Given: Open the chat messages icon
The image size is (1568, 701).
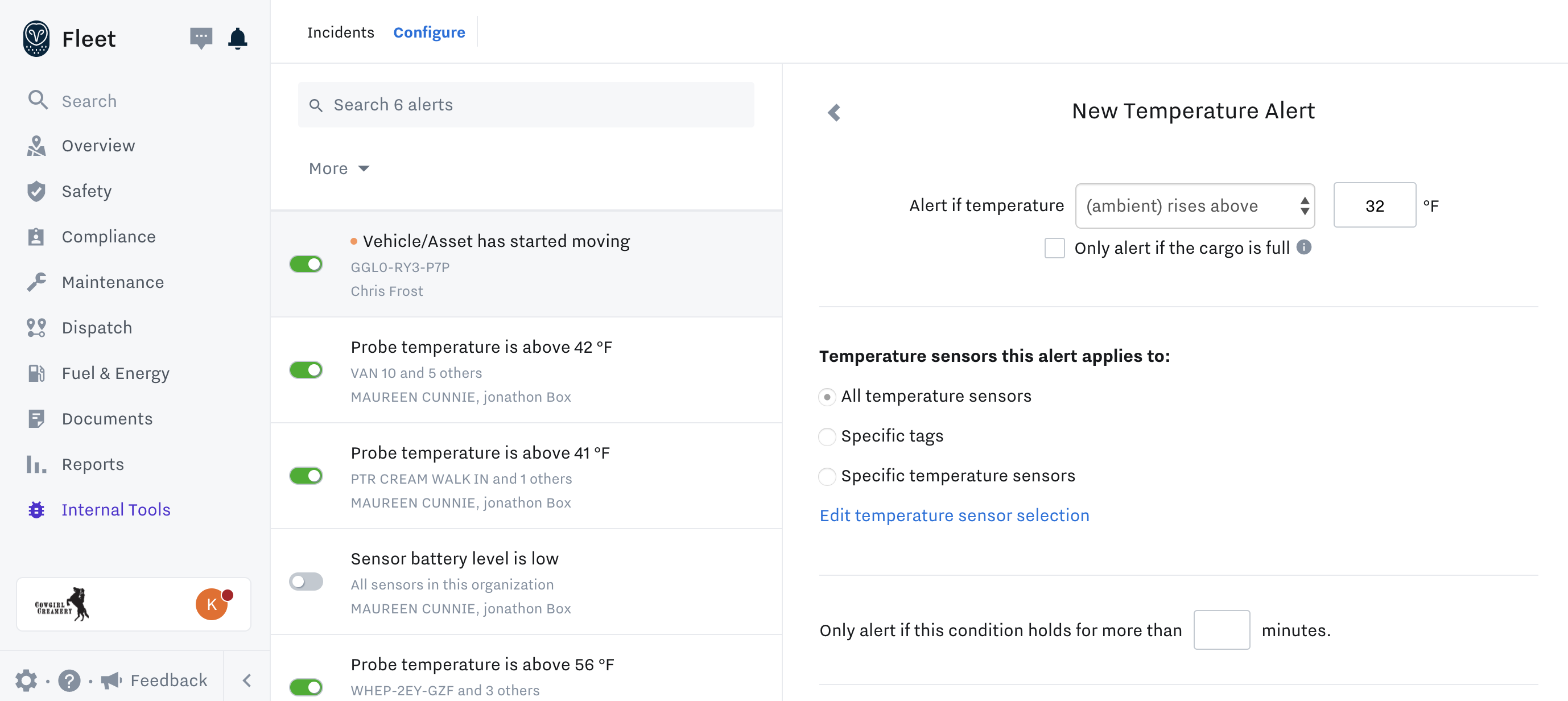Looking at the screenshot, I should (x=201, y=39).
